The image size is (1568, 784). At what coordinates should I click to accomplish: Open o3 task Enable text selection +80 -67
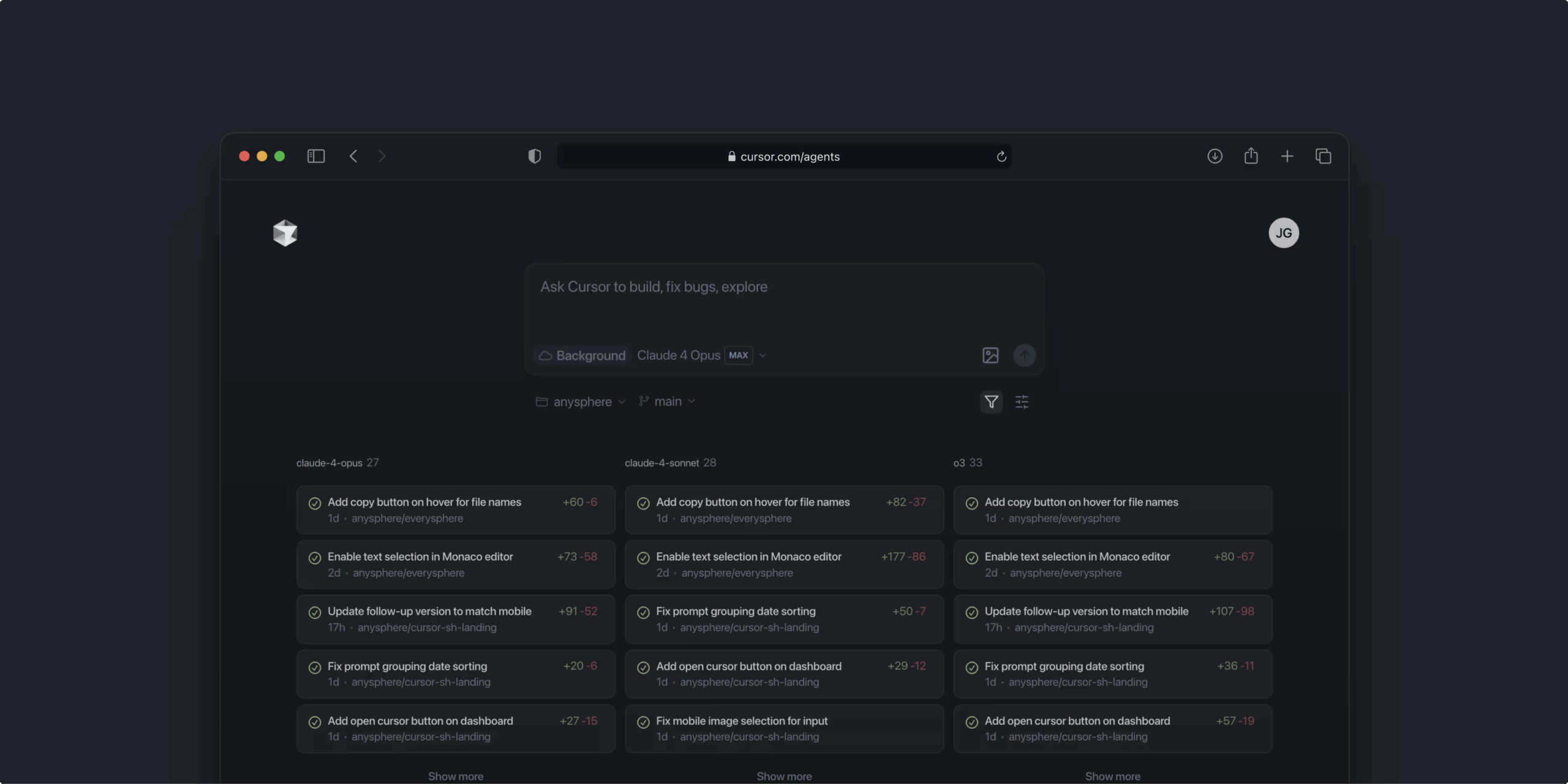[1112, 564]
